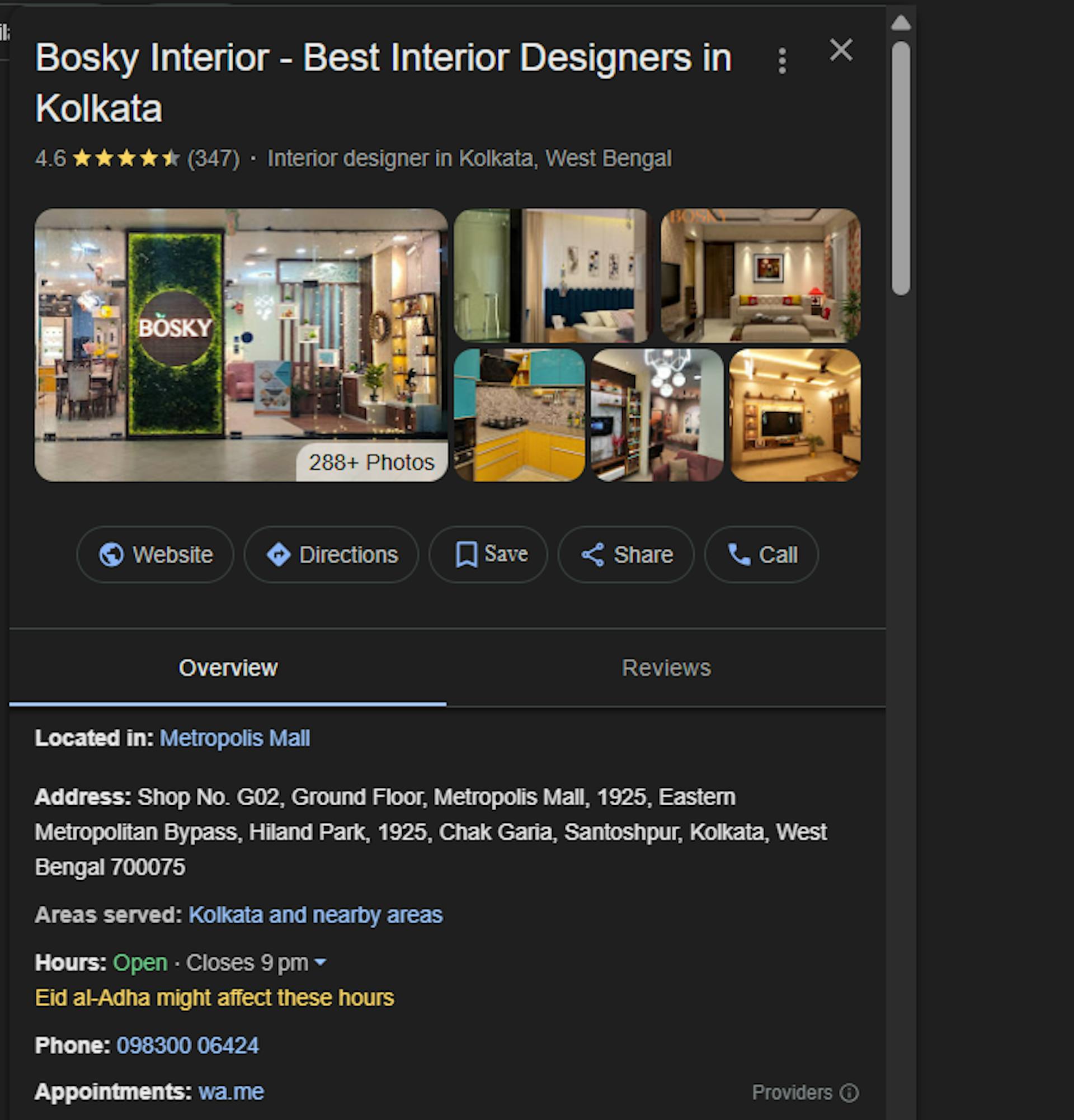Switch to the Reviews tab

666,668
